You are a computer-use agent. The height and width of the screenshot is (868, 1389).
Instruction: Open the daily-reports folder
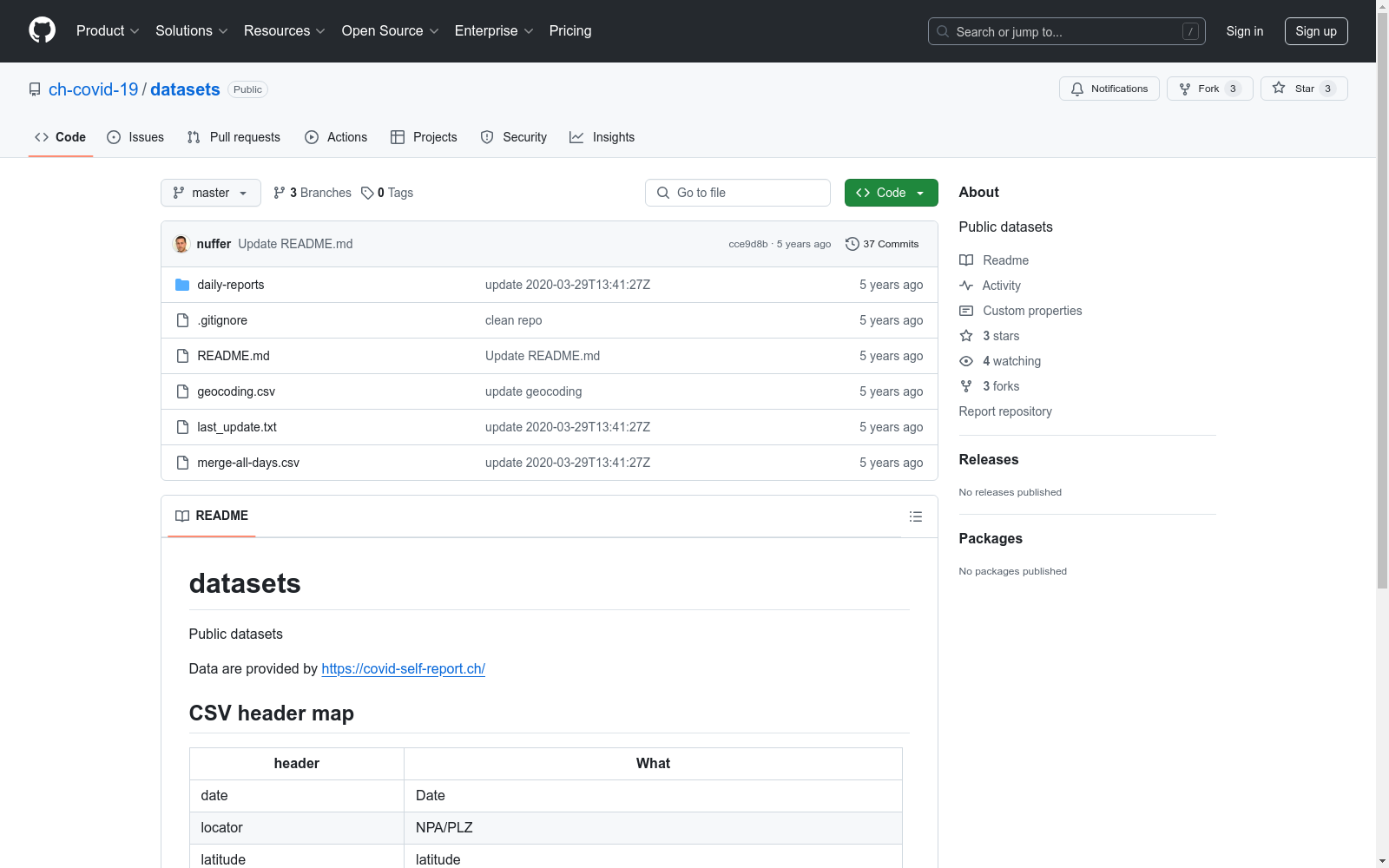point(231,285)
